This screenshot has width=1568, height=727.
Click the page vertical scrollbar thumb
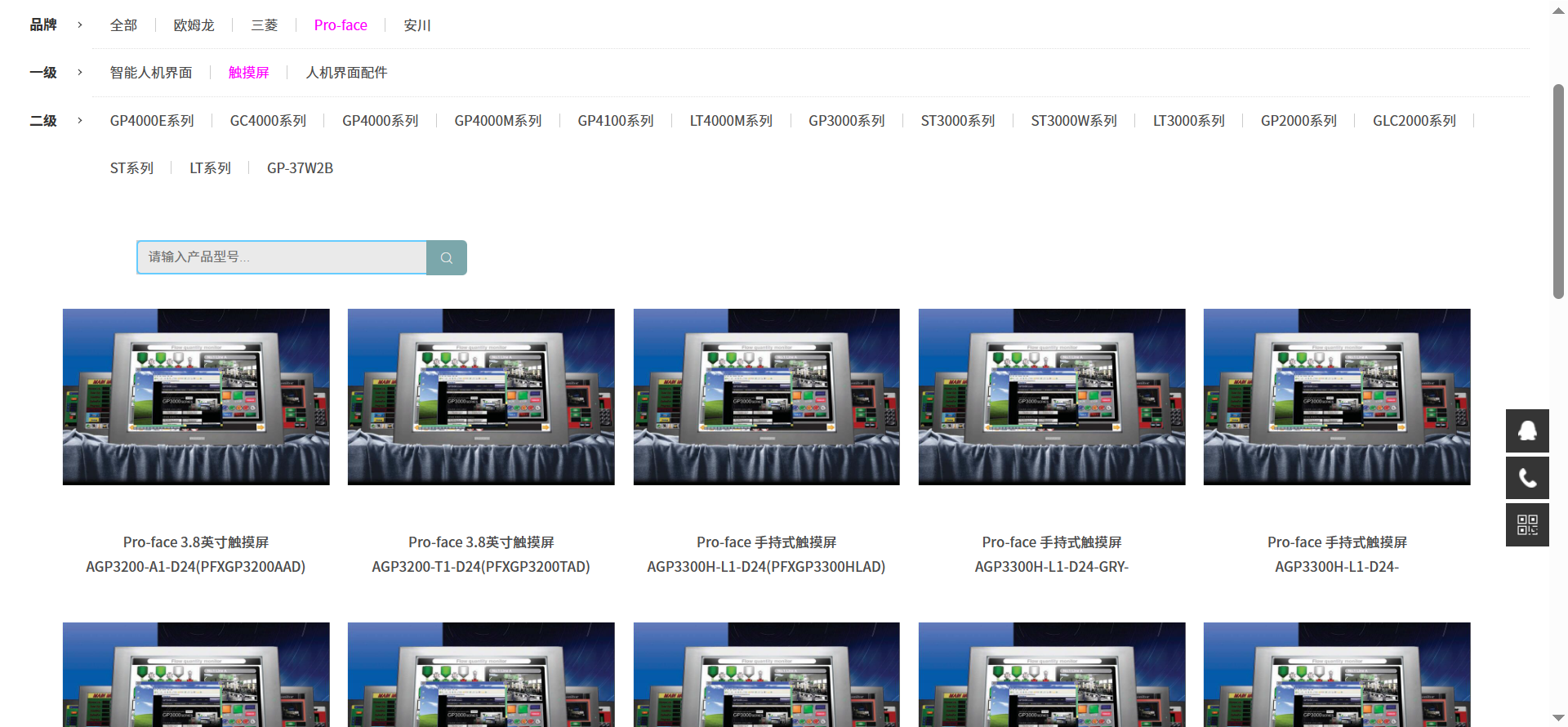point(1558,191)
